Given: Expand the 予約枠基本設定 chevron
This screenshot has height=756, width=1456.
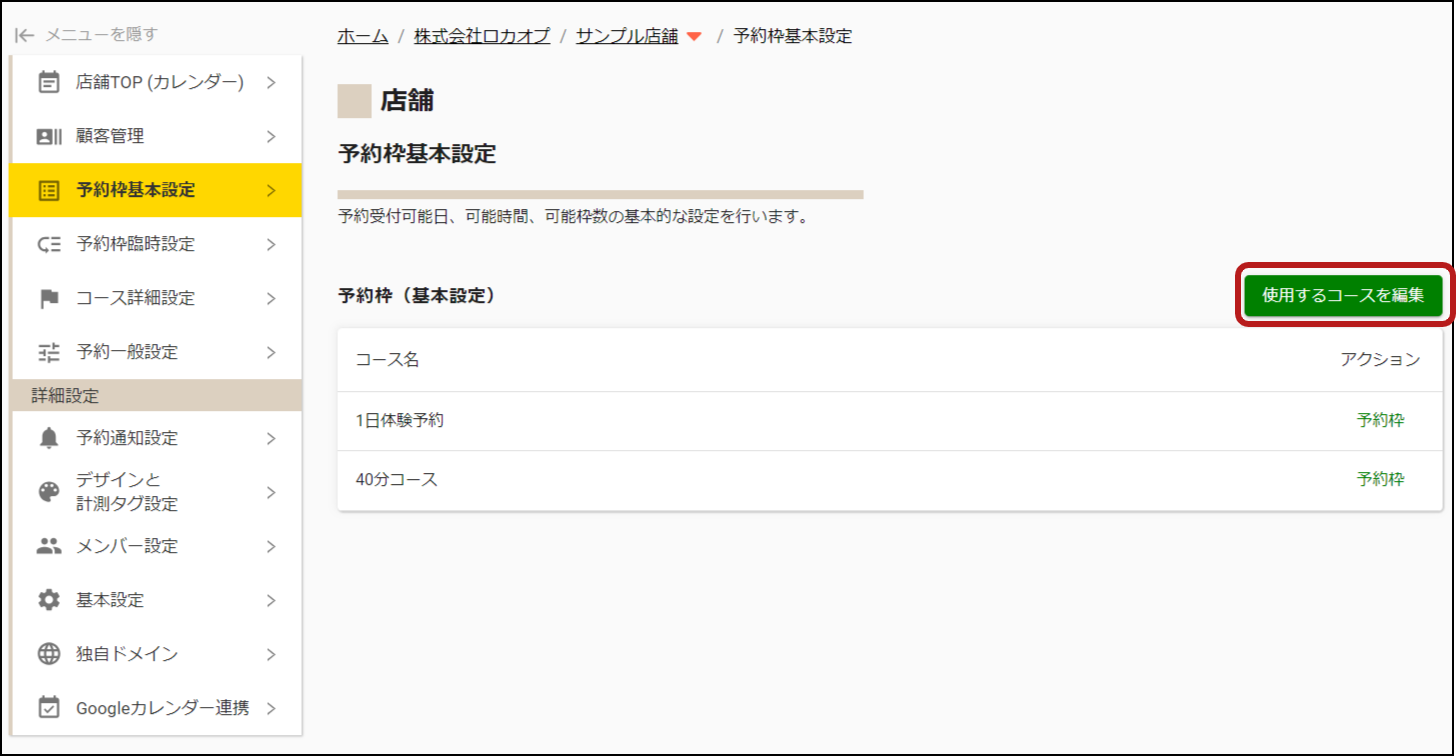Looking at the screenshot, I should [271, 190].
